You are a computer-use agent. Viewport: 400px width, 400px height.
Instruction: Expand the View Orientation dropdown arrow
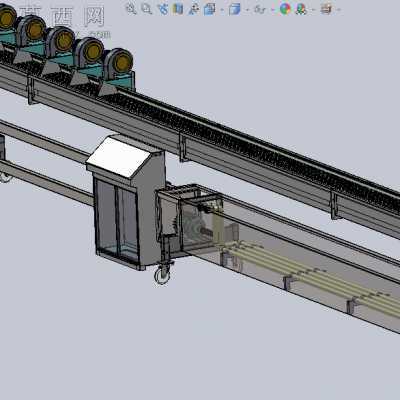click(x=222, y=10)
